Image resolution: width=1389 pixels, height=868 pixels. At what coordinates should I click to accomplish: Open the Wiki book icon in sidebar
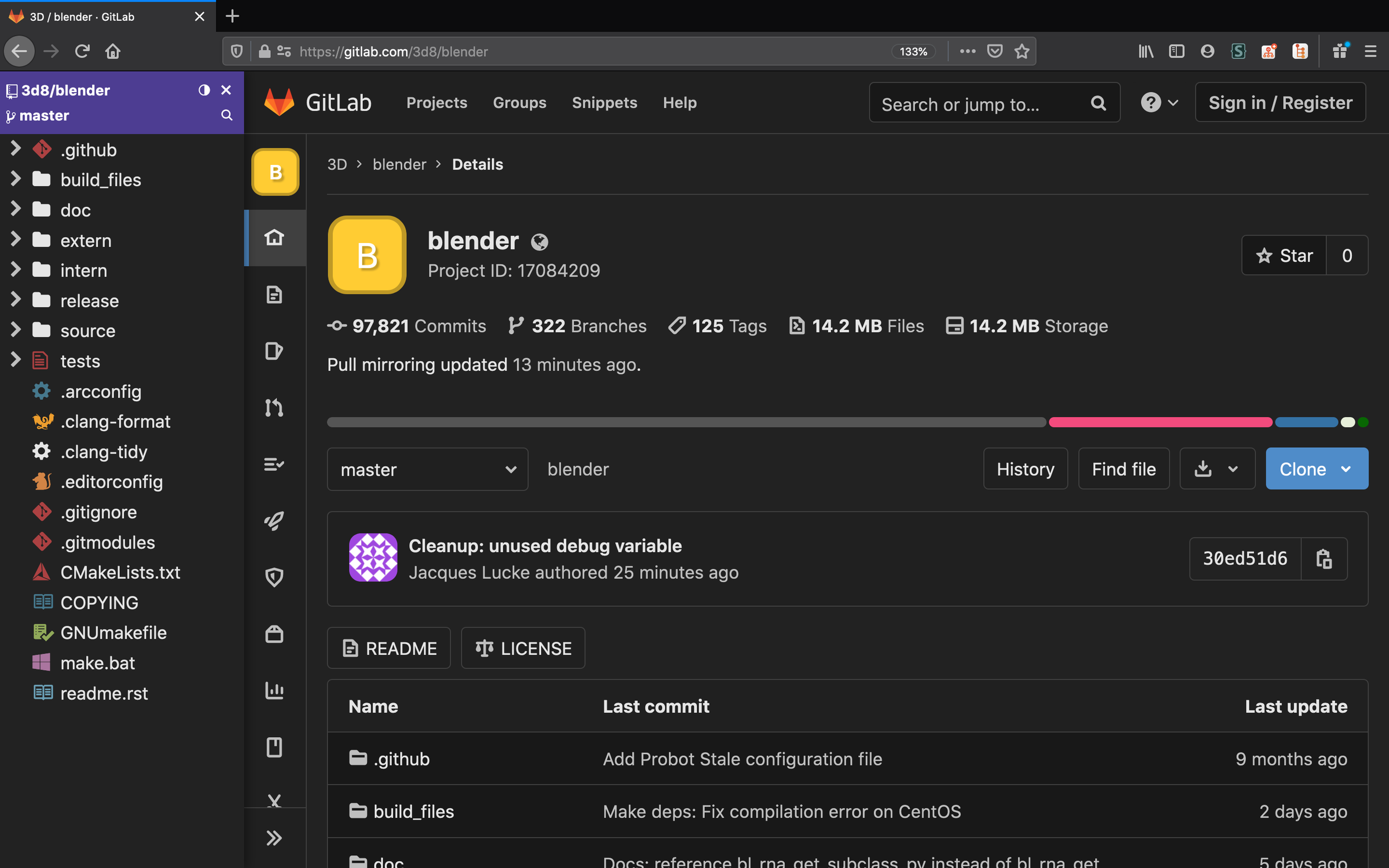274,747
